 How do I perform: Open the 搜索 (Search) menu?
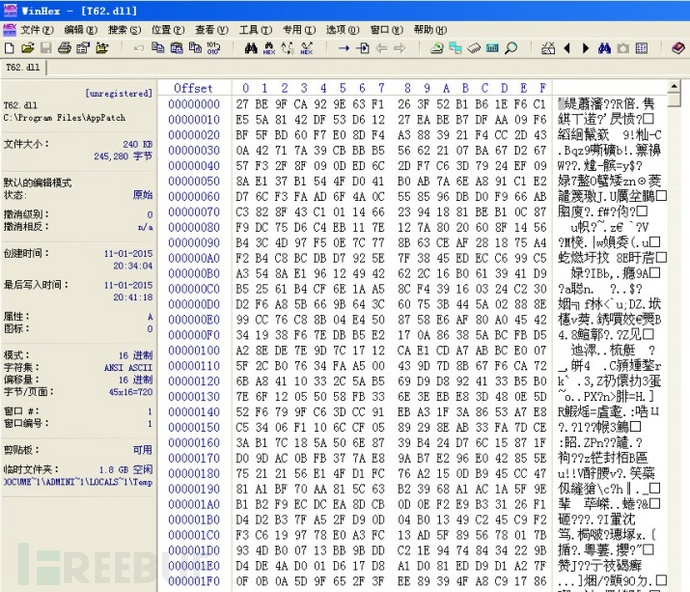[x=124, y=30]
